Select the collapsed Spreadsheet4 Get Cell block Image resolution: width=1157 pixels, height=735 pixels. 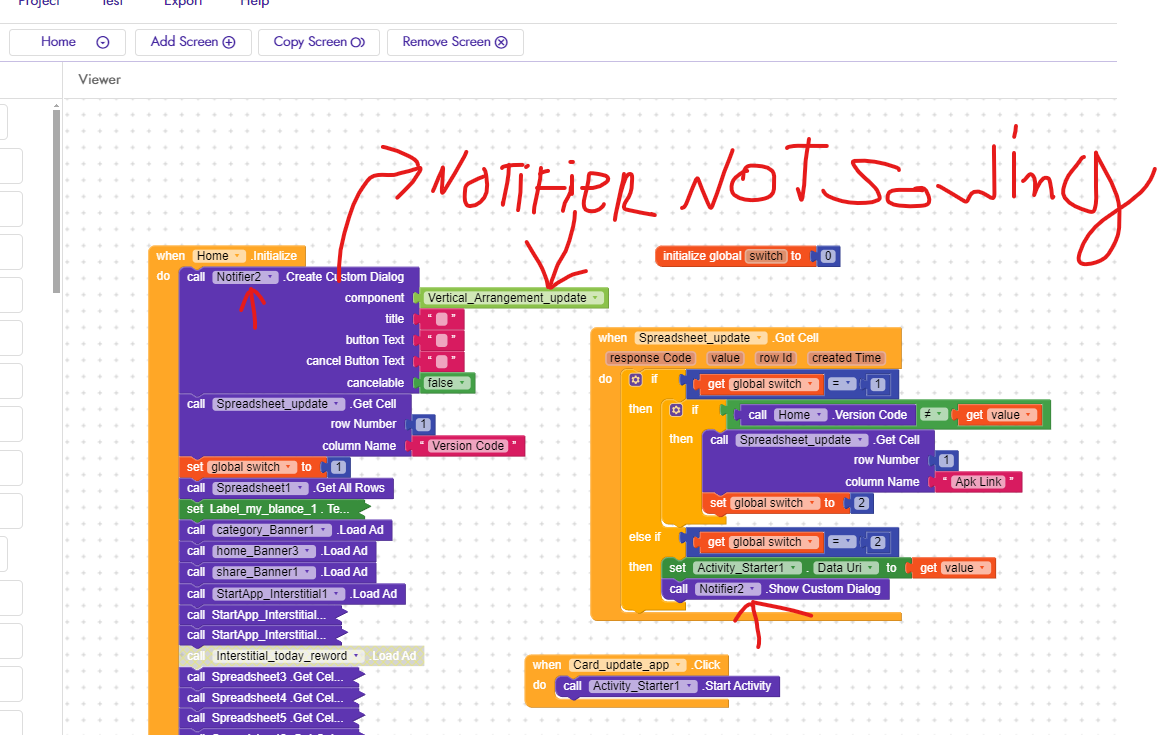[271, 697]
